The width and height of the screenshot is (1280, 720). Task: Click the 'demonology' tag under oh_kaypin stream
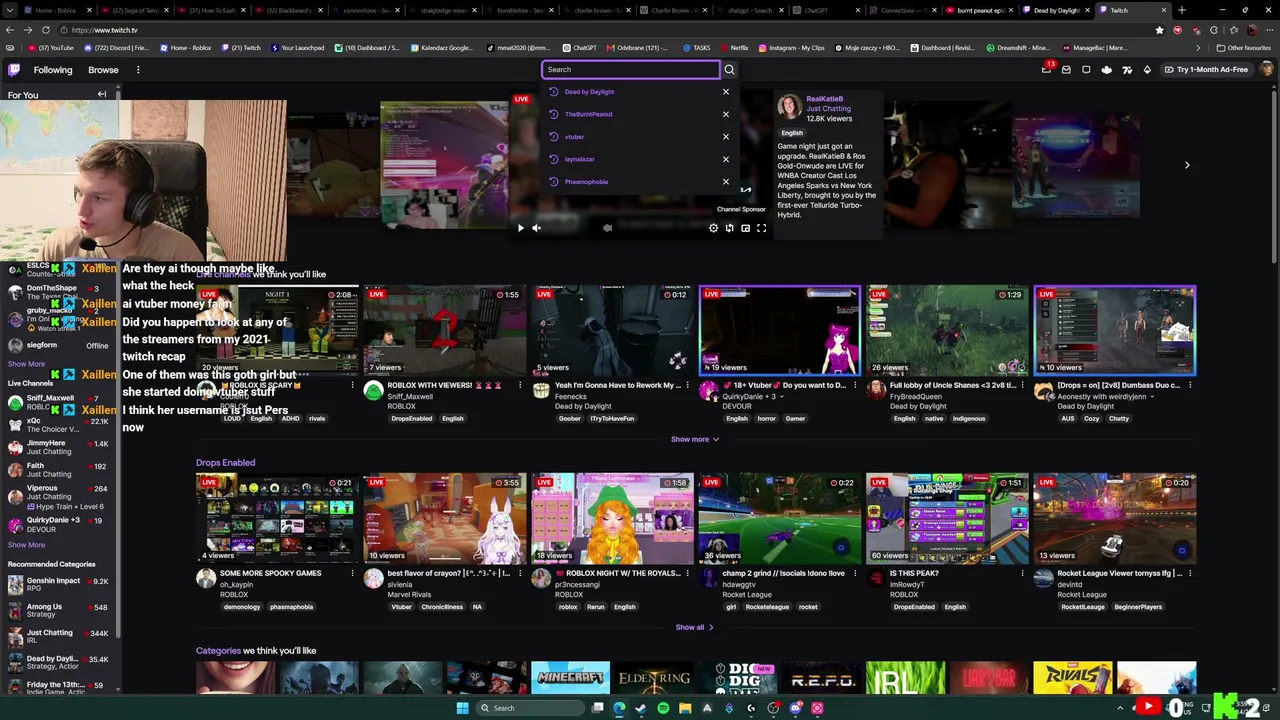(241, 607)
